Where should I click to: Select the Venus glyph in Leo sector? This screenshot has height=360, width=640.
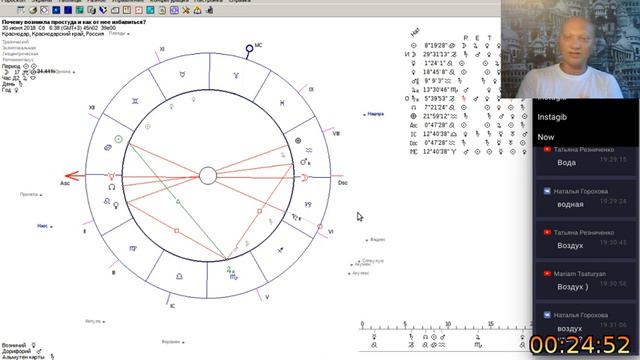click(x=116, y=205)
